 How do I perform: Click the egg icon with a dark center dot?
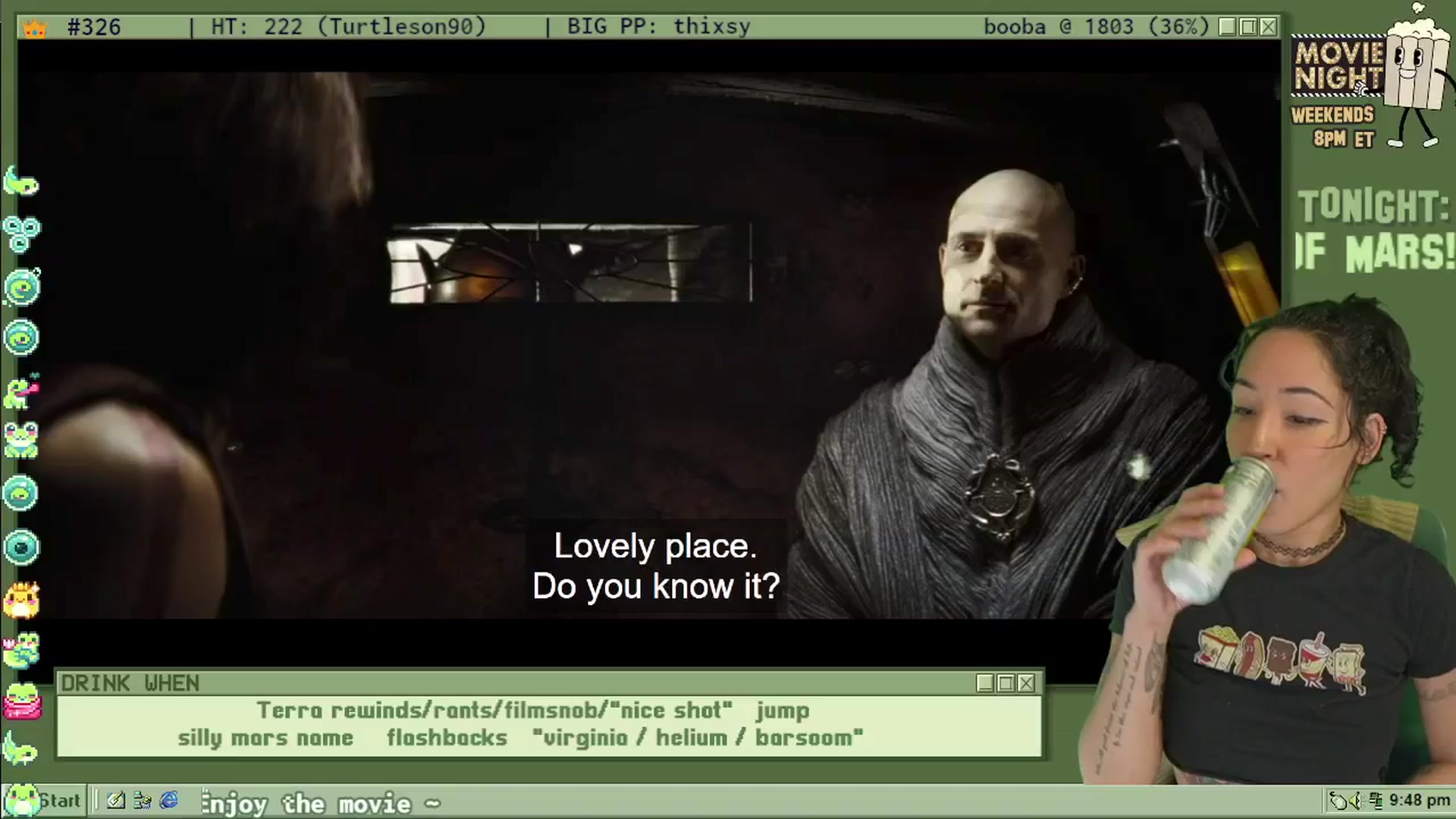[21, 548]
